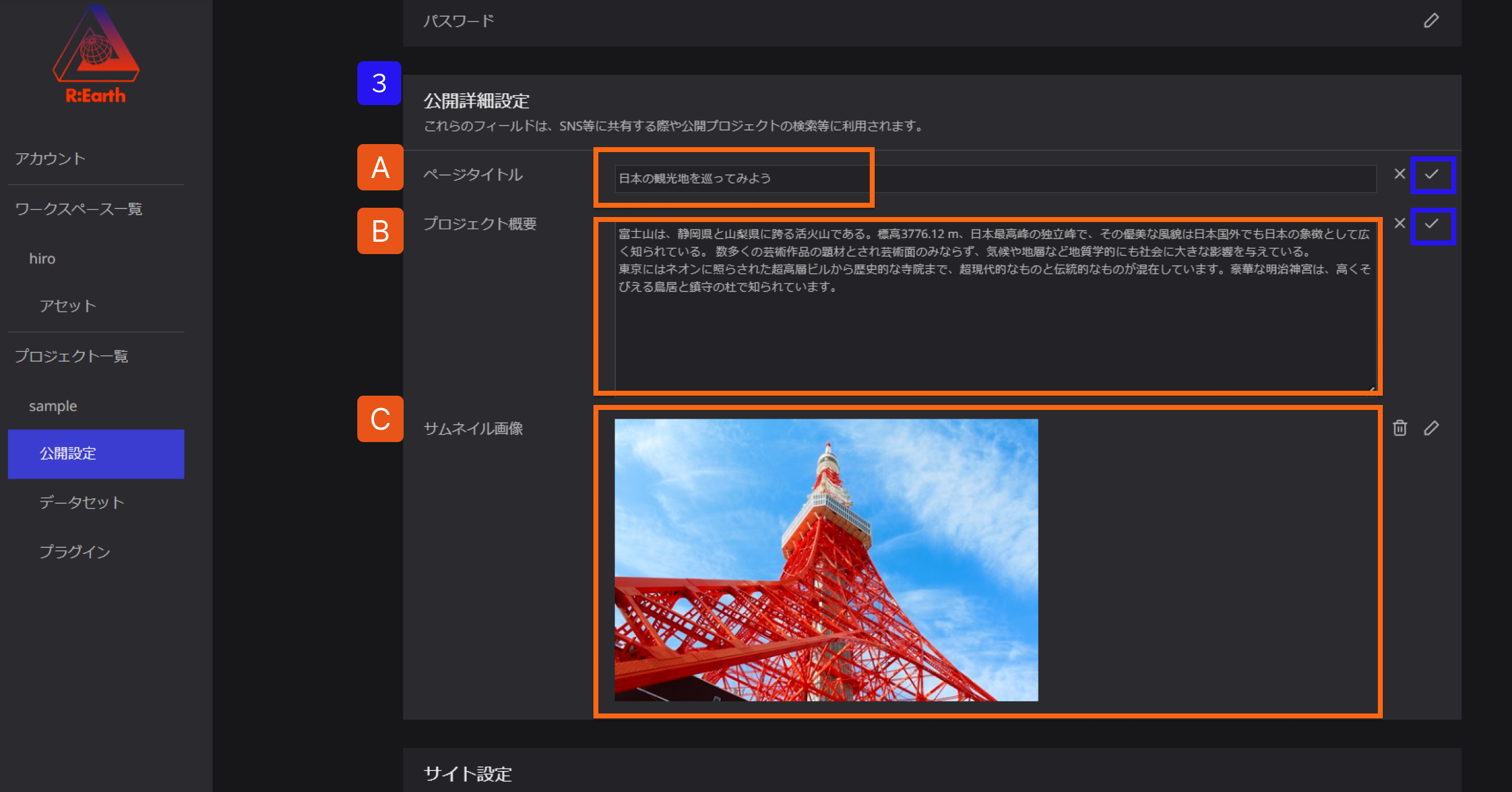The image size is (1512, 792).
Task: Open ワークスペース一覧 in the sidebar
Action: [x=79, y=209]
